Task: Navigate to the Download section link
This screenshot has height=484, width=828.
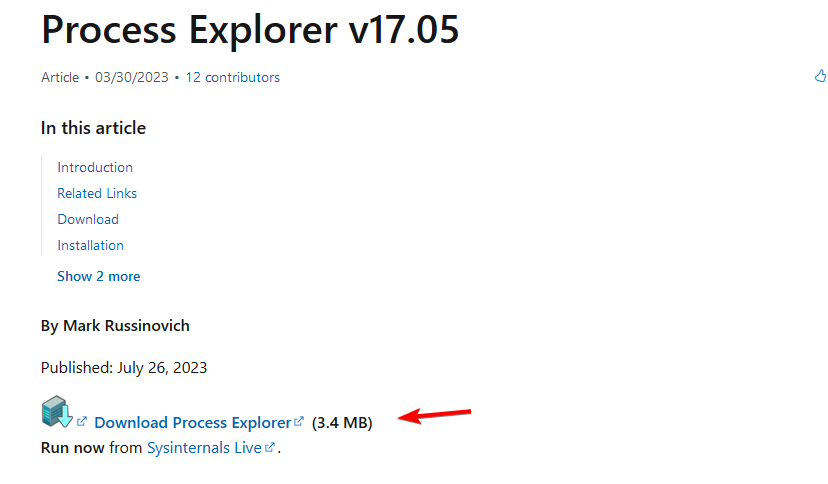Action: 88,219
